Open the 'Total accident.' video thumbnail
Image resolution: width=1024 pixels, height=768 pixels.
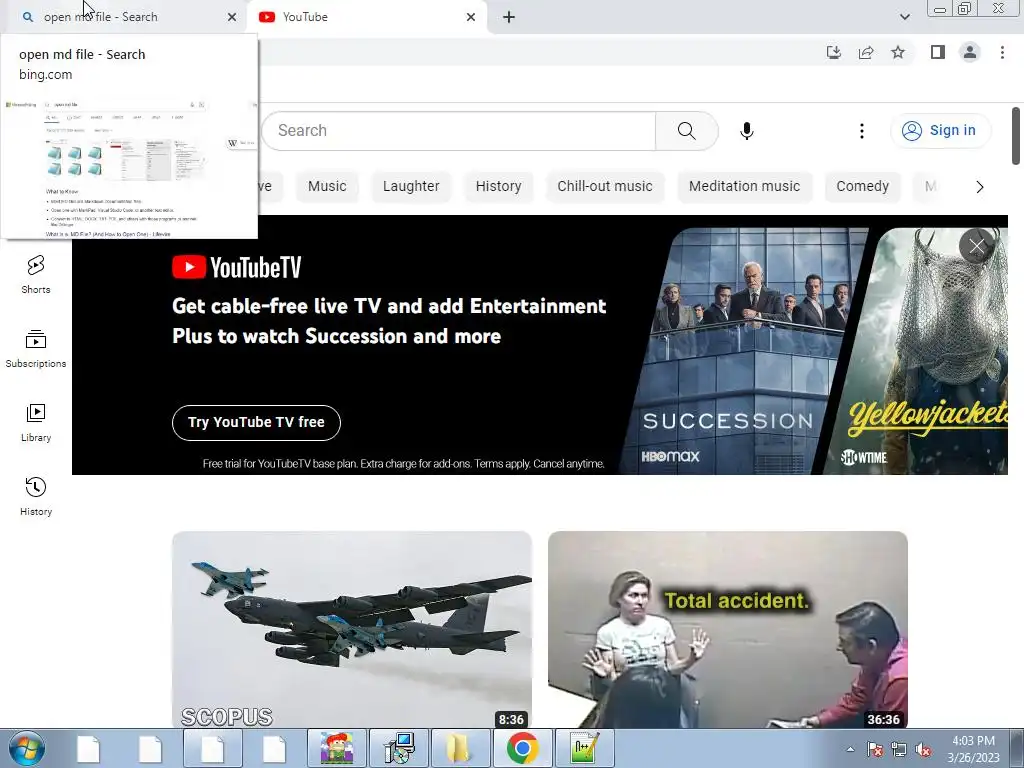tap(728, 630)
